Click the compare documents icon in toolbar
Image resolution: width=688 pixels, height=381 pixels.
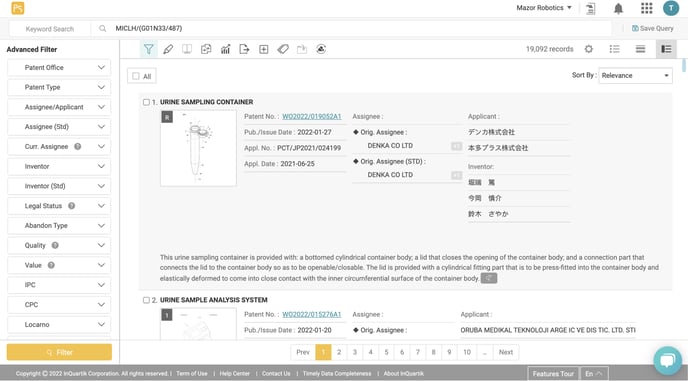coord(206,49)
